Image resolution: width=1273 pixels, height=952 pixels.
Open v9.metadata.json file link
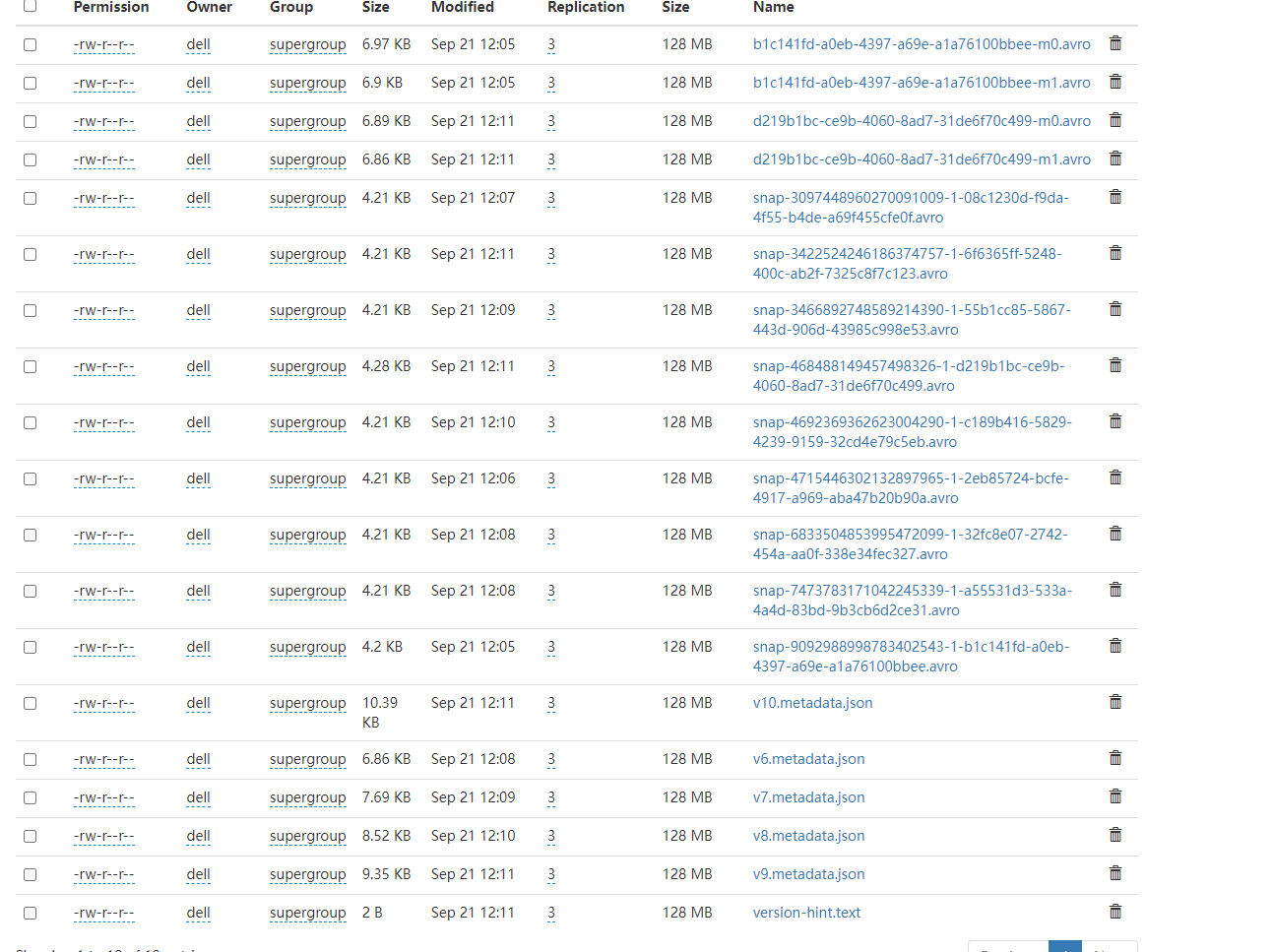click(x=808, y=874)
